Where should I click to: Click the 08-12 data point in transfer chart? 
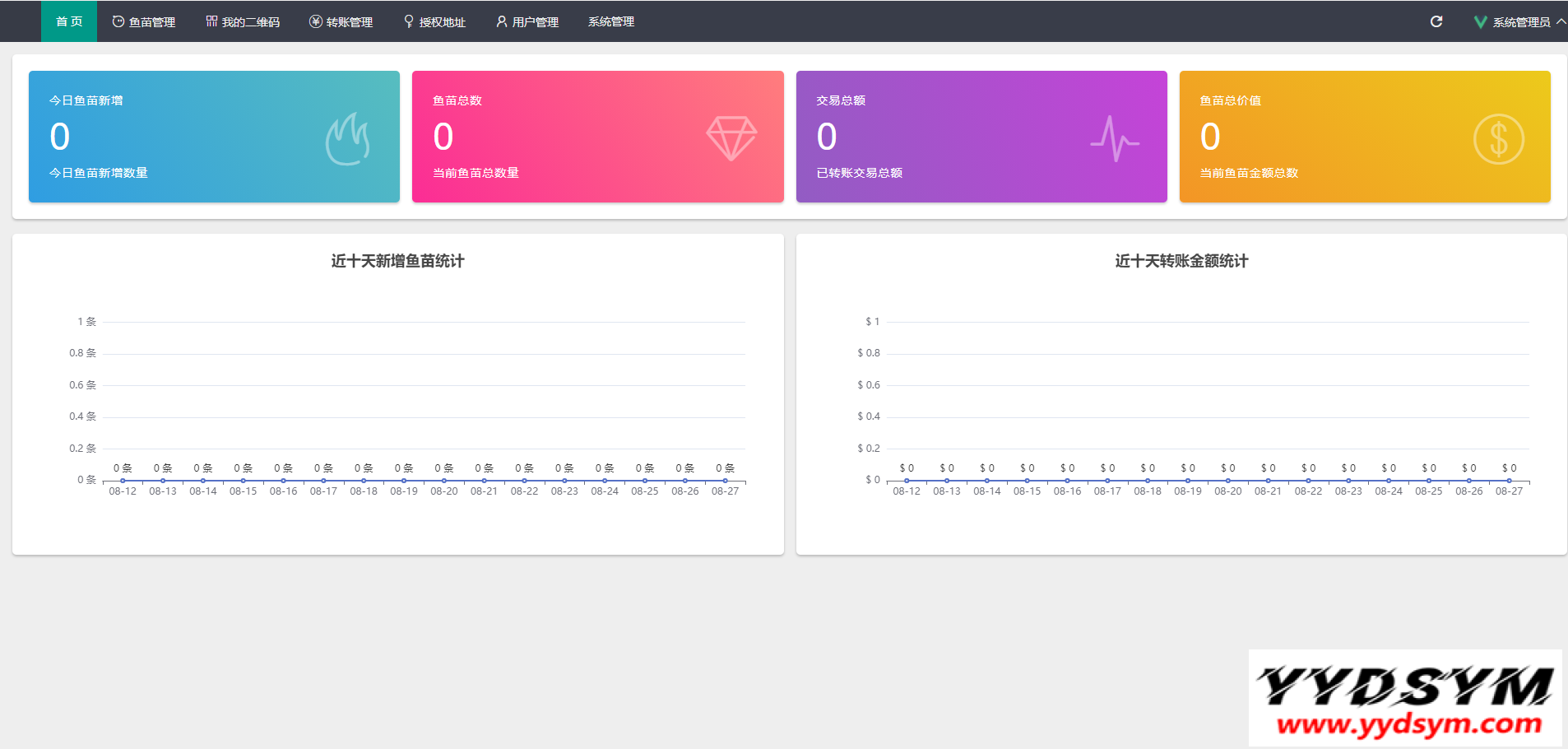(x=907, y=480)
